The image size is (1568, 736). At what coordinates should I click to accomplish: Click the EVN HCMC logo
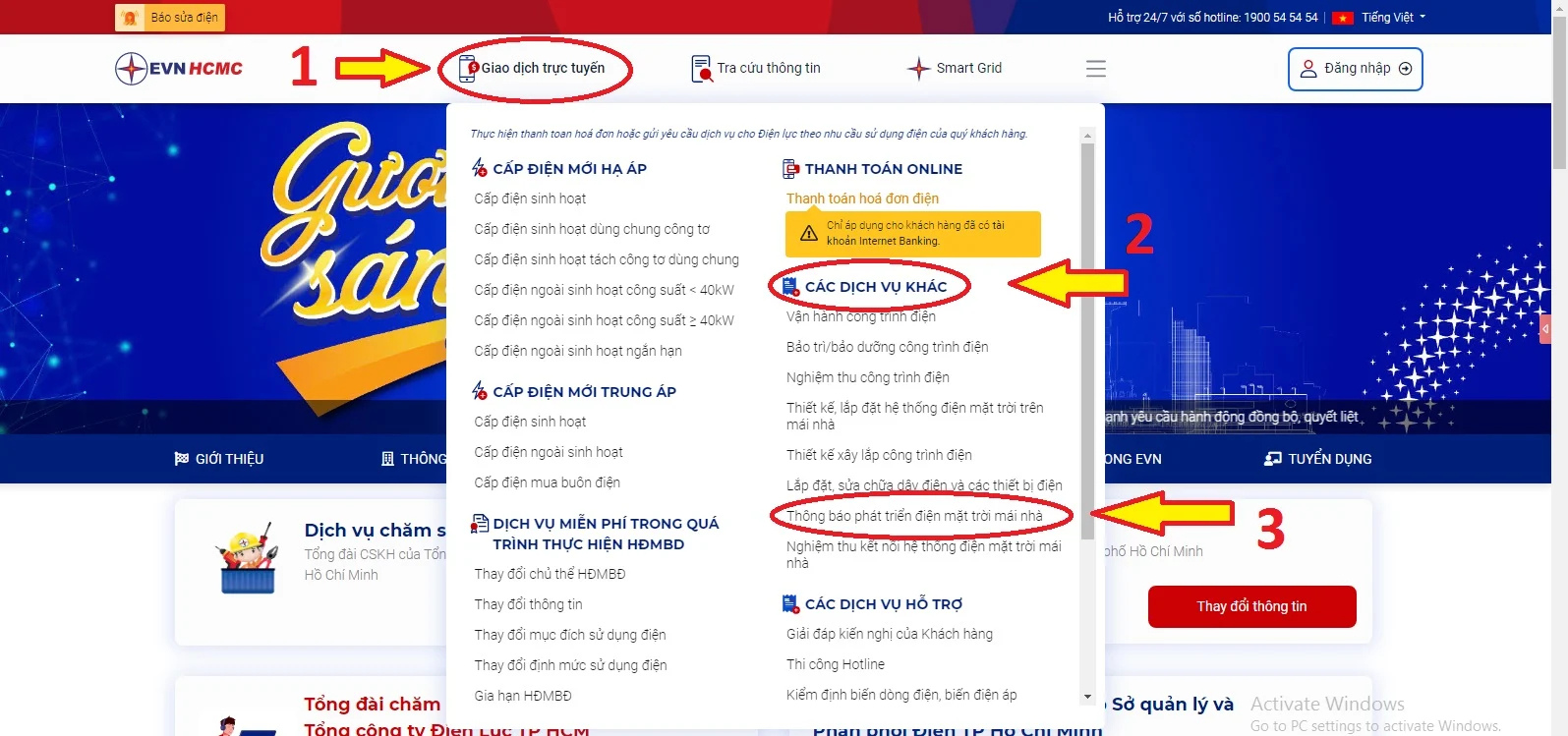pyautogui.click(x=179, y=69)
